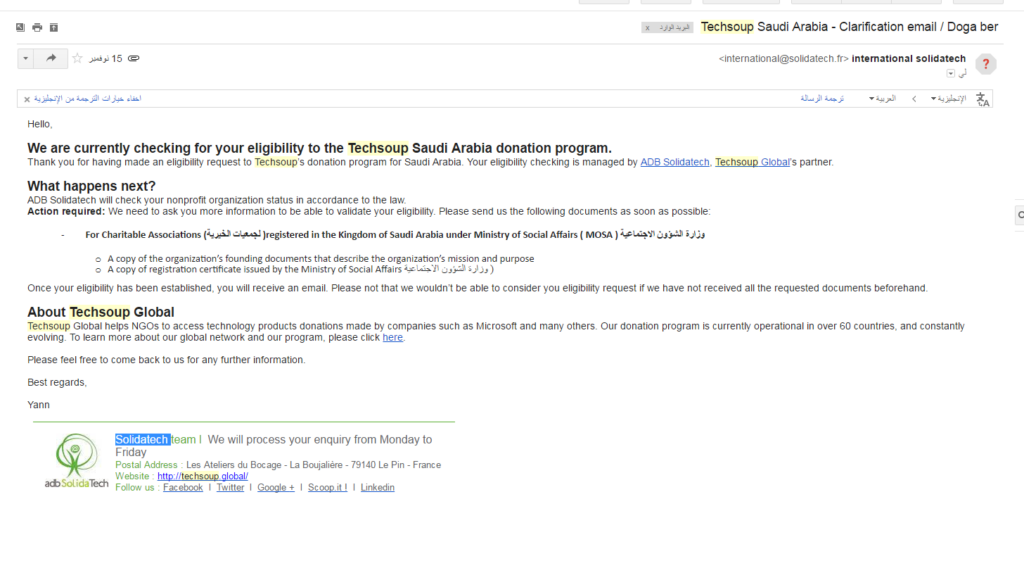
Task: Remove the inbox label with its x
Action: pos(647,28)
